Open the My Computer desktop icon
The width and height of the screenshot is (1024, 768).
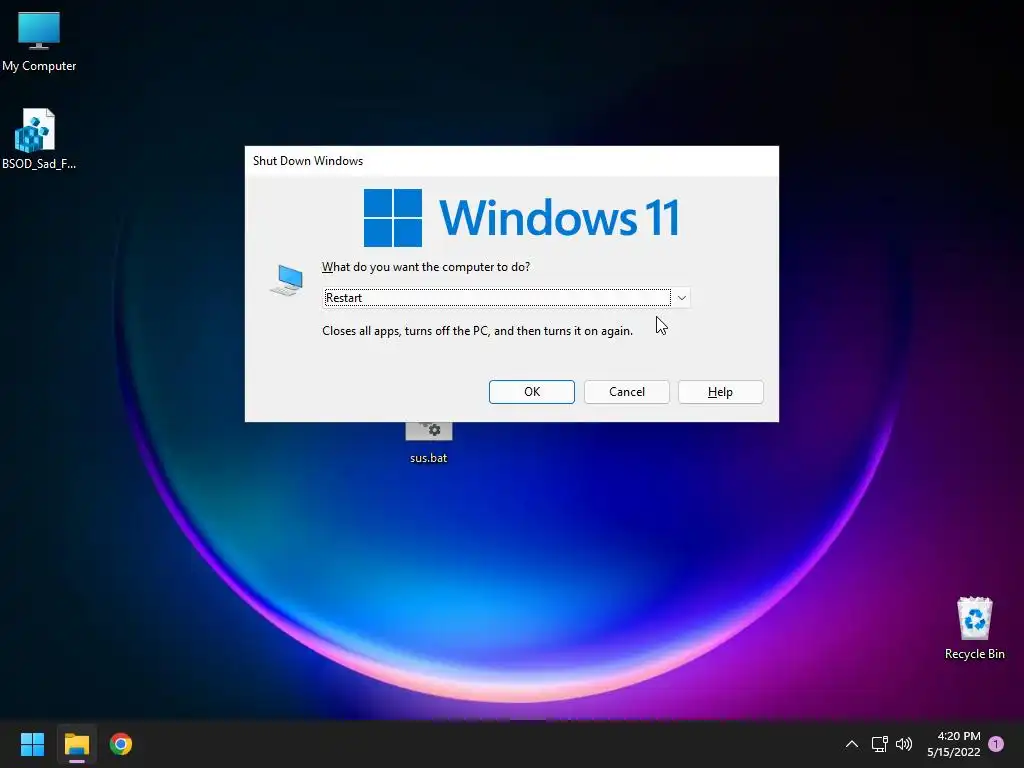pos(39,40)
